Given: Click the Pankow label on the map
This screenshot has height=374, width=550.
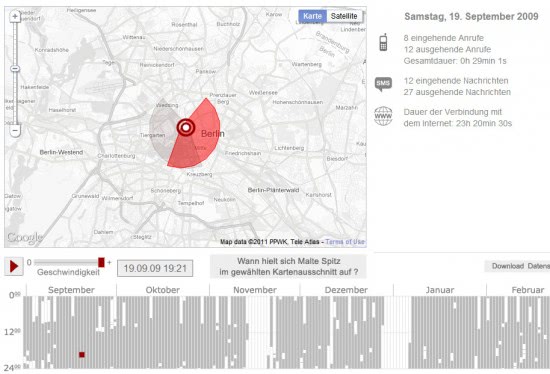Looking at the screenshot, I should [x=206, y=72].
